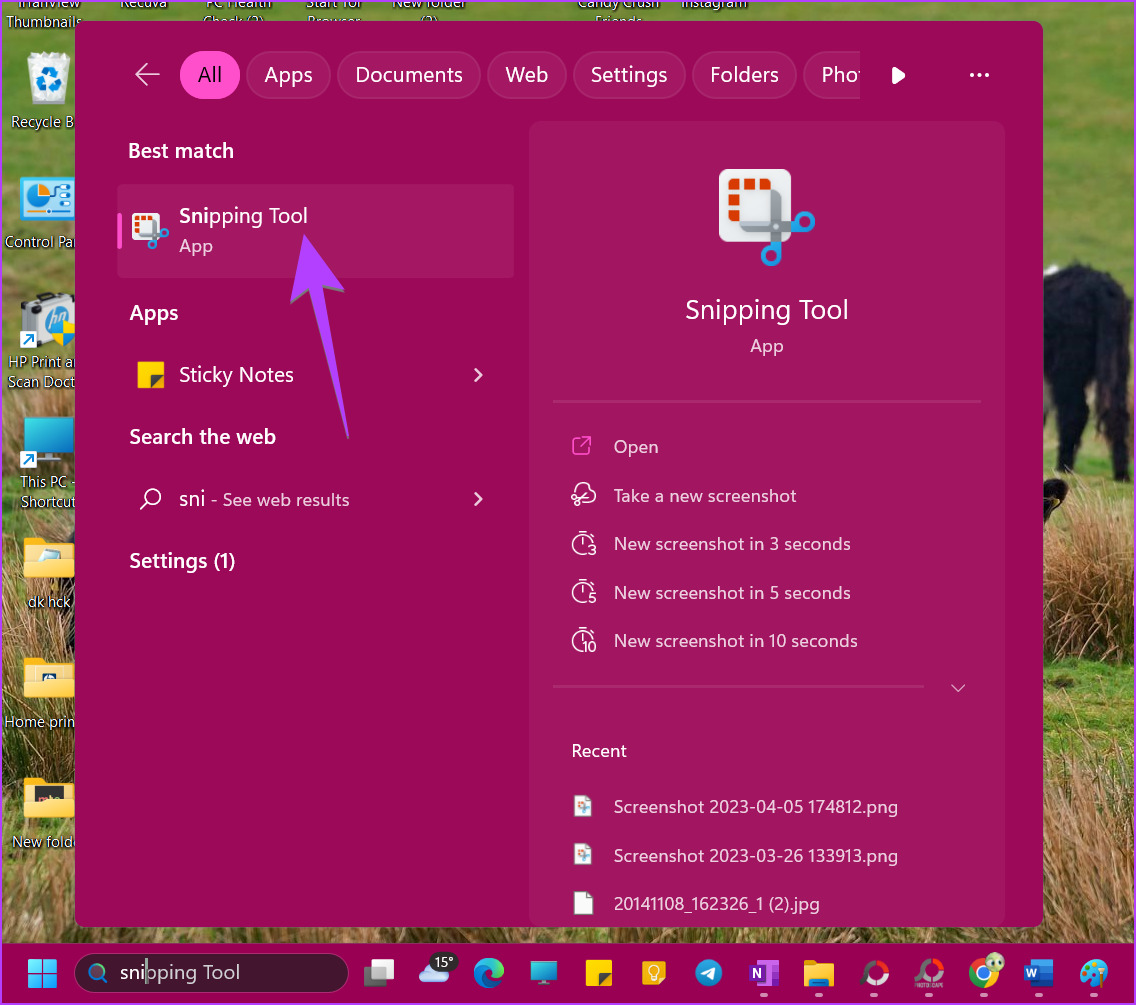
Task: Select the All filter tab
Action: tap(209, 75)
